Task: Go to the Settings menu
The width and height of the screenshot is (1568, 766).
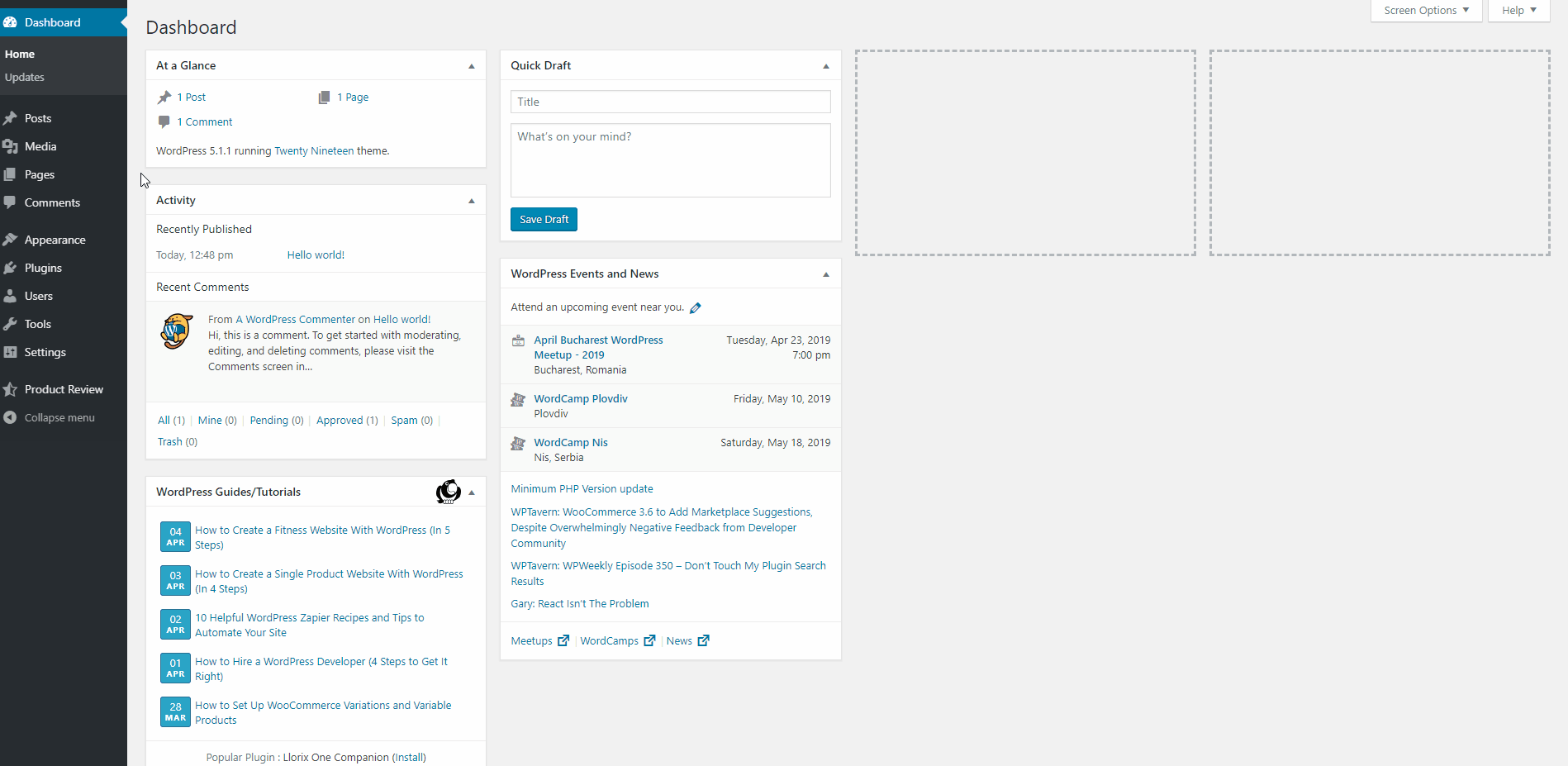Action: coord(45,352)
